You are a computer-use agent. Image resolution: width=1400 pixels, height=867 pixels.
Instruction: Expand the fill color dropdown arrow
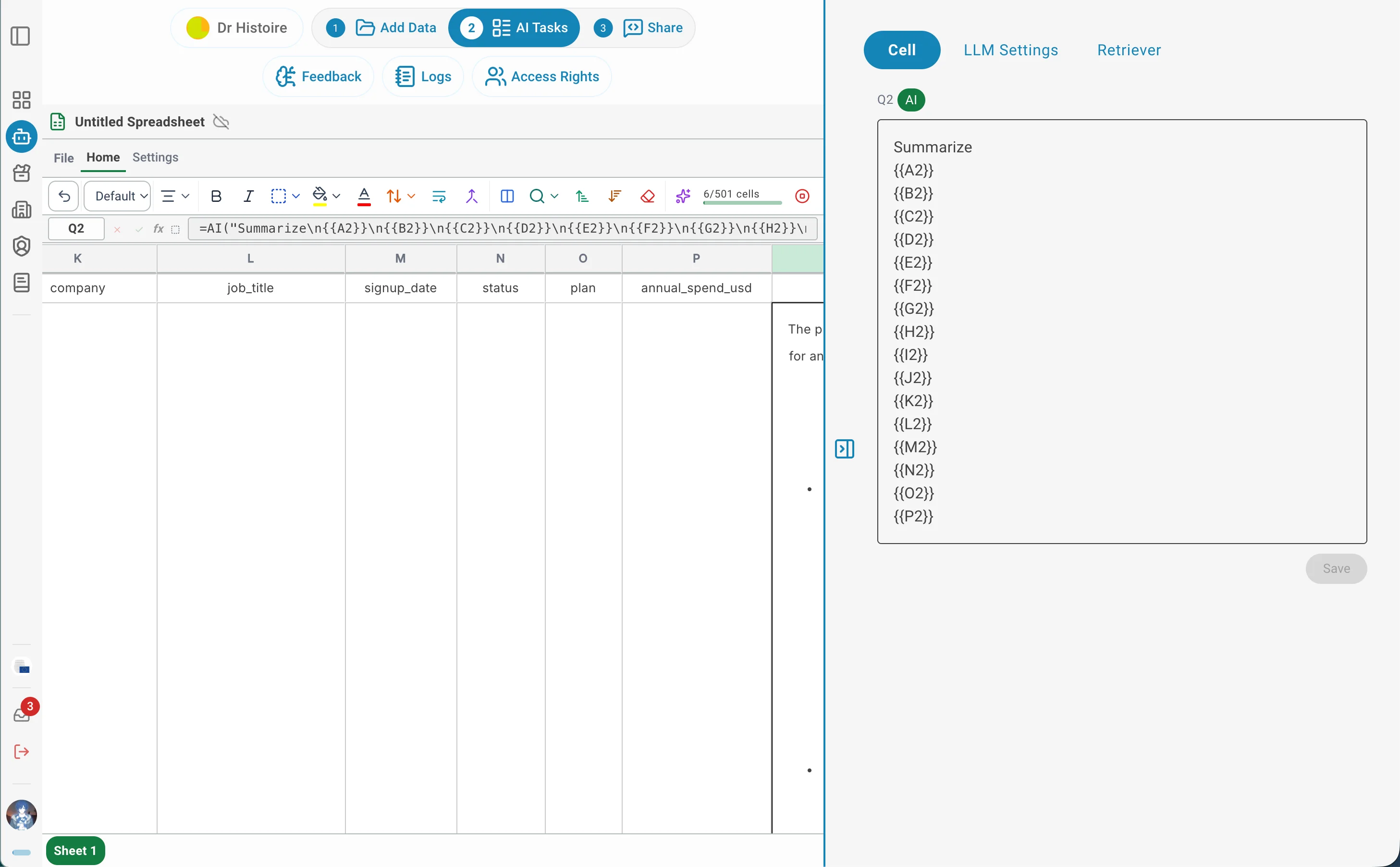click(336, 196)
